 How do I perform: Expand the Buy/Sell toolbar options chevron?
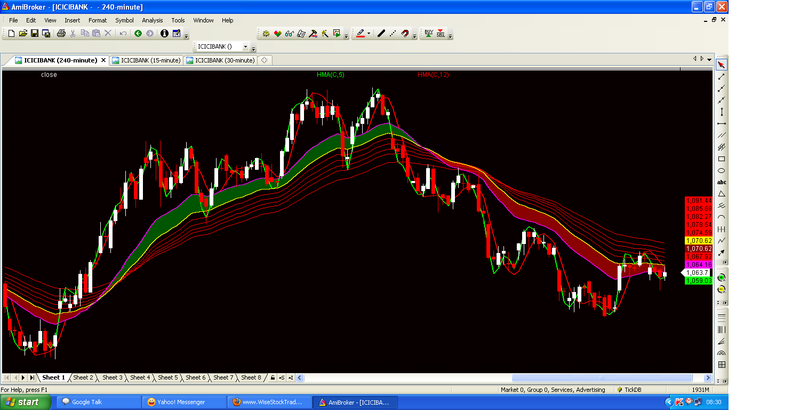tap(450, 36)
